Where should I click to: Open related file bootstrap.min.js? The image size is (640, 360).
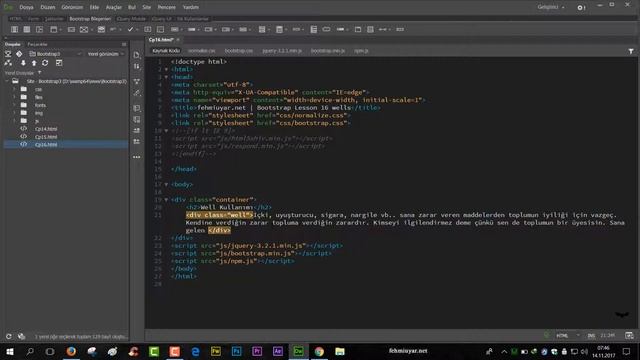[x=328, y=51]
